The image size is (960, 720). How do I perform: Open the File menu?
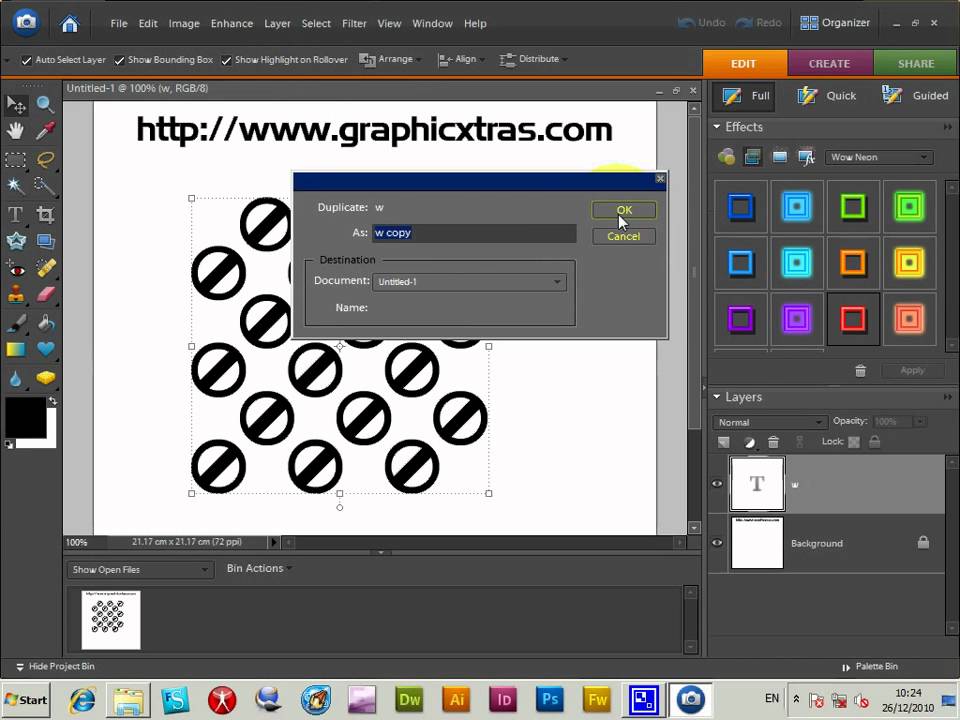click(x=119, y=23)
